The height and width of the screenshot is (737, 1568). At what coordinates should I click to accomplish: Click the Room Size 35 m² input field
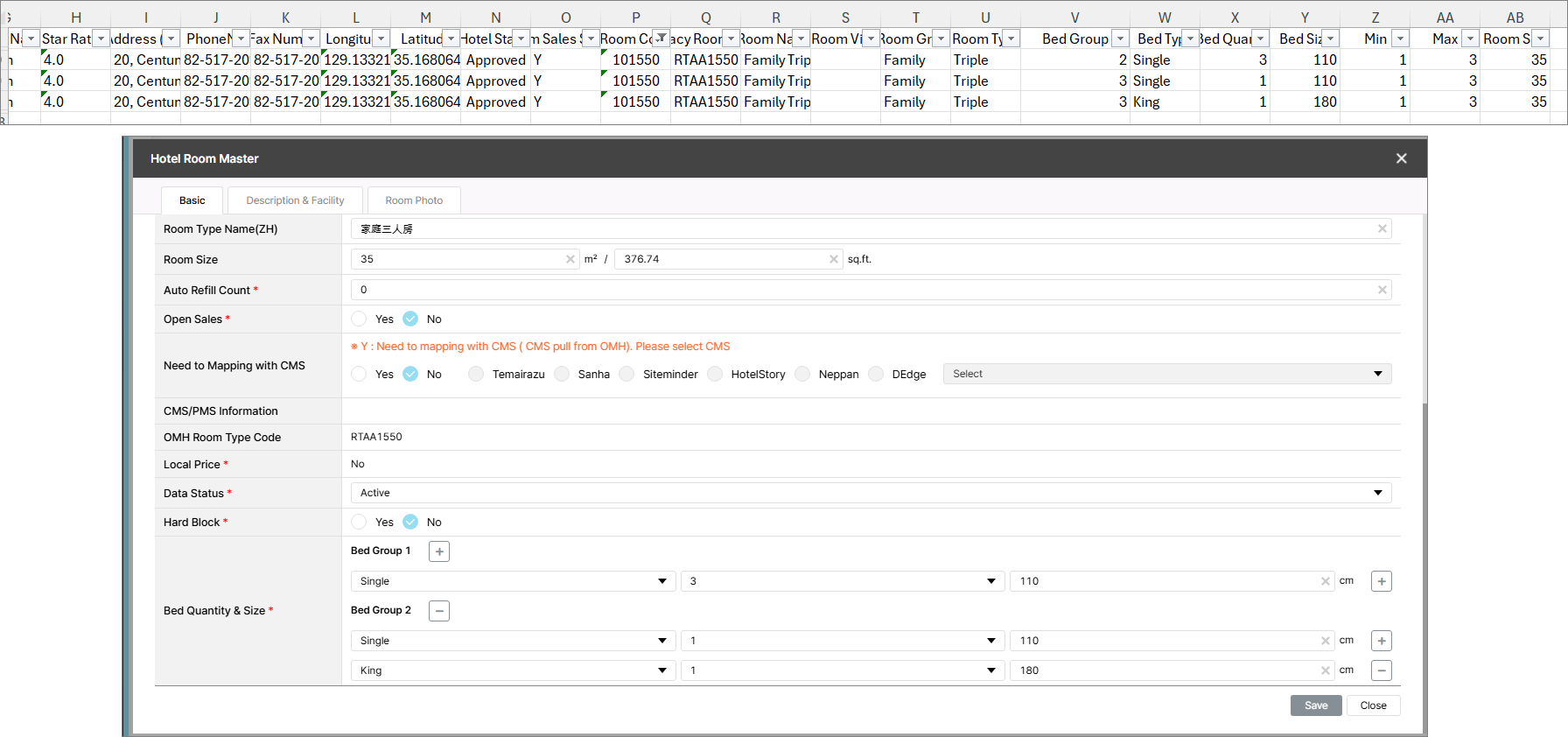click(459, 259)
